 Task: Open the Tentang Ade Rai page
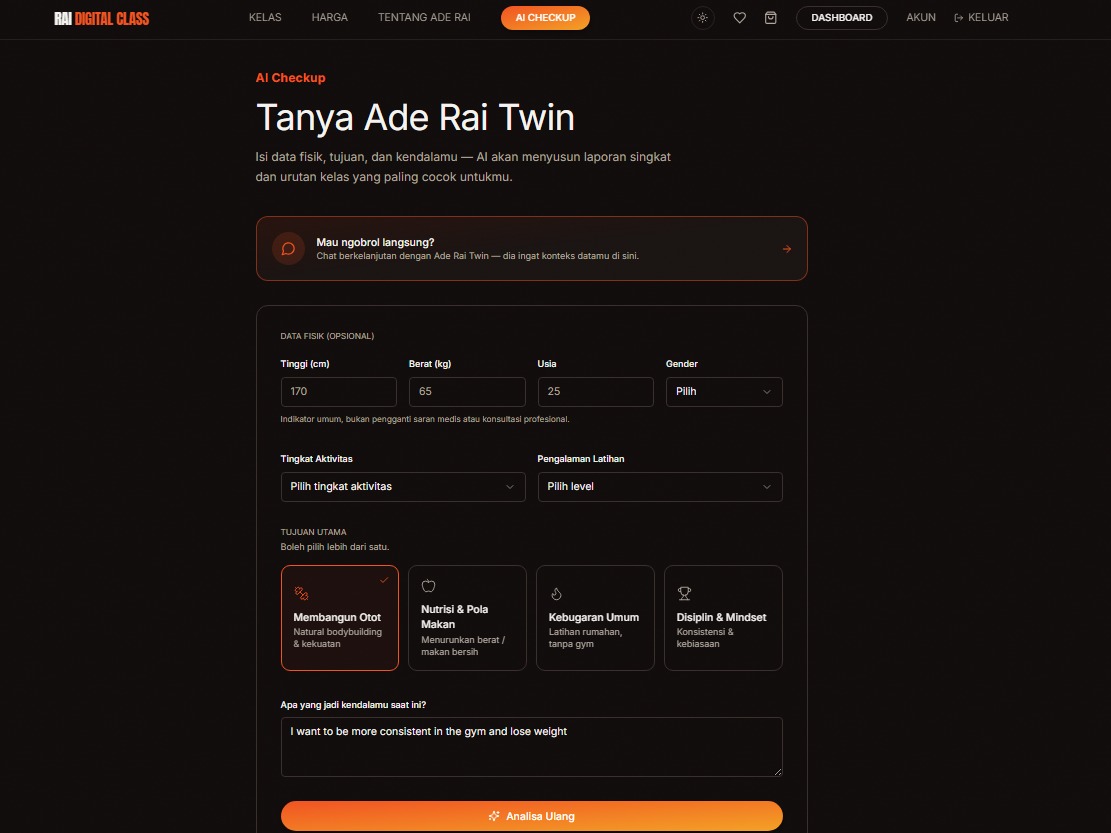[424, 17]
